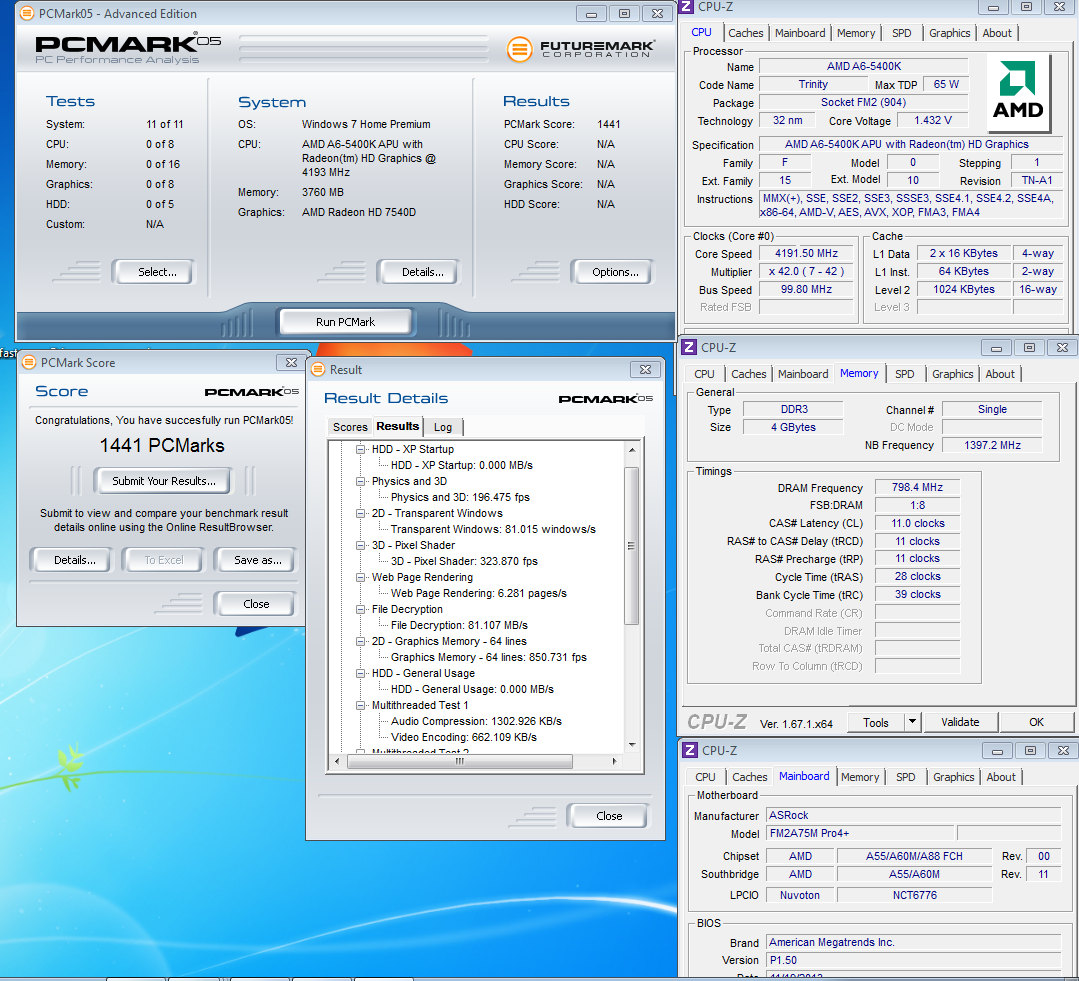Click the DRAM Frequency value 798.4 MHz
The width and height of the screenshot is (1079, 981).
coord(917,487)
